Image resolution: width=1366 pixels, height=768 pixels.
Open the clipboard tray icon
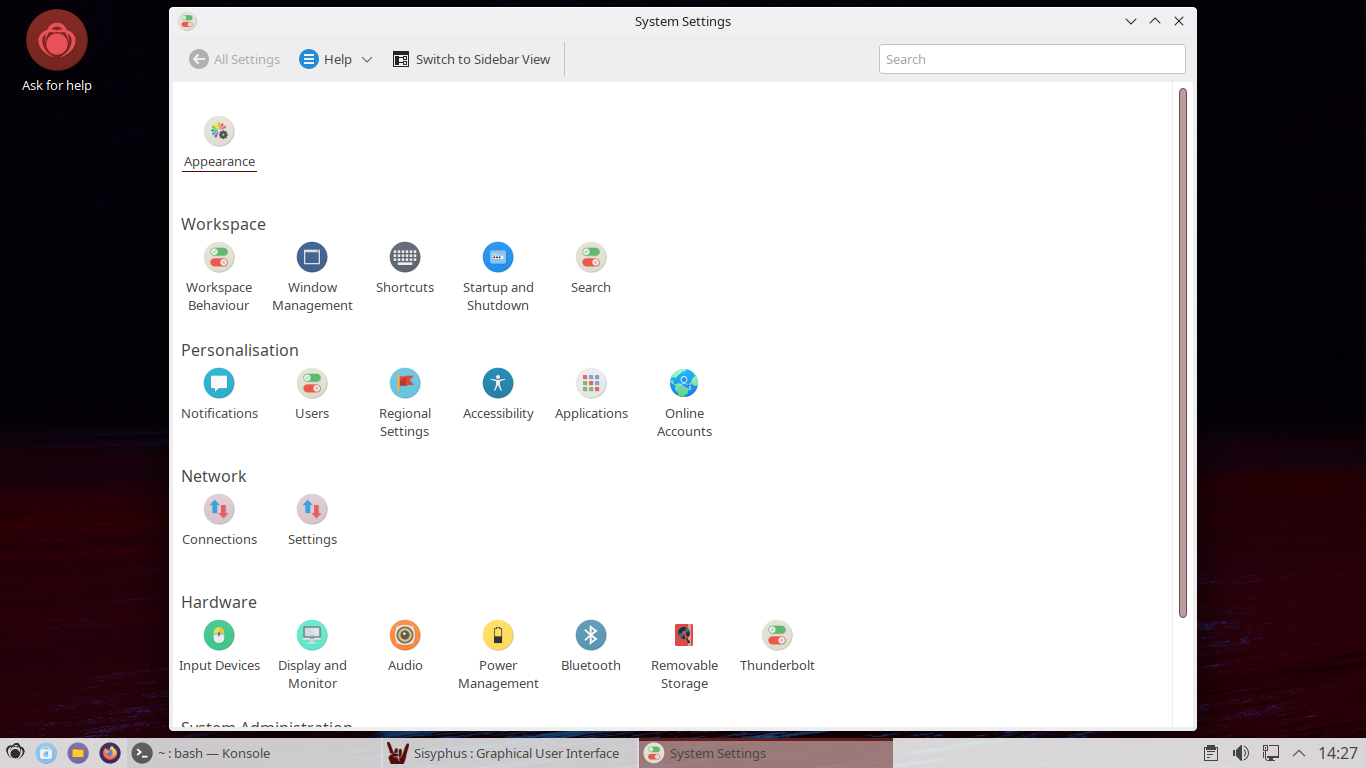tap(1210, 753)
